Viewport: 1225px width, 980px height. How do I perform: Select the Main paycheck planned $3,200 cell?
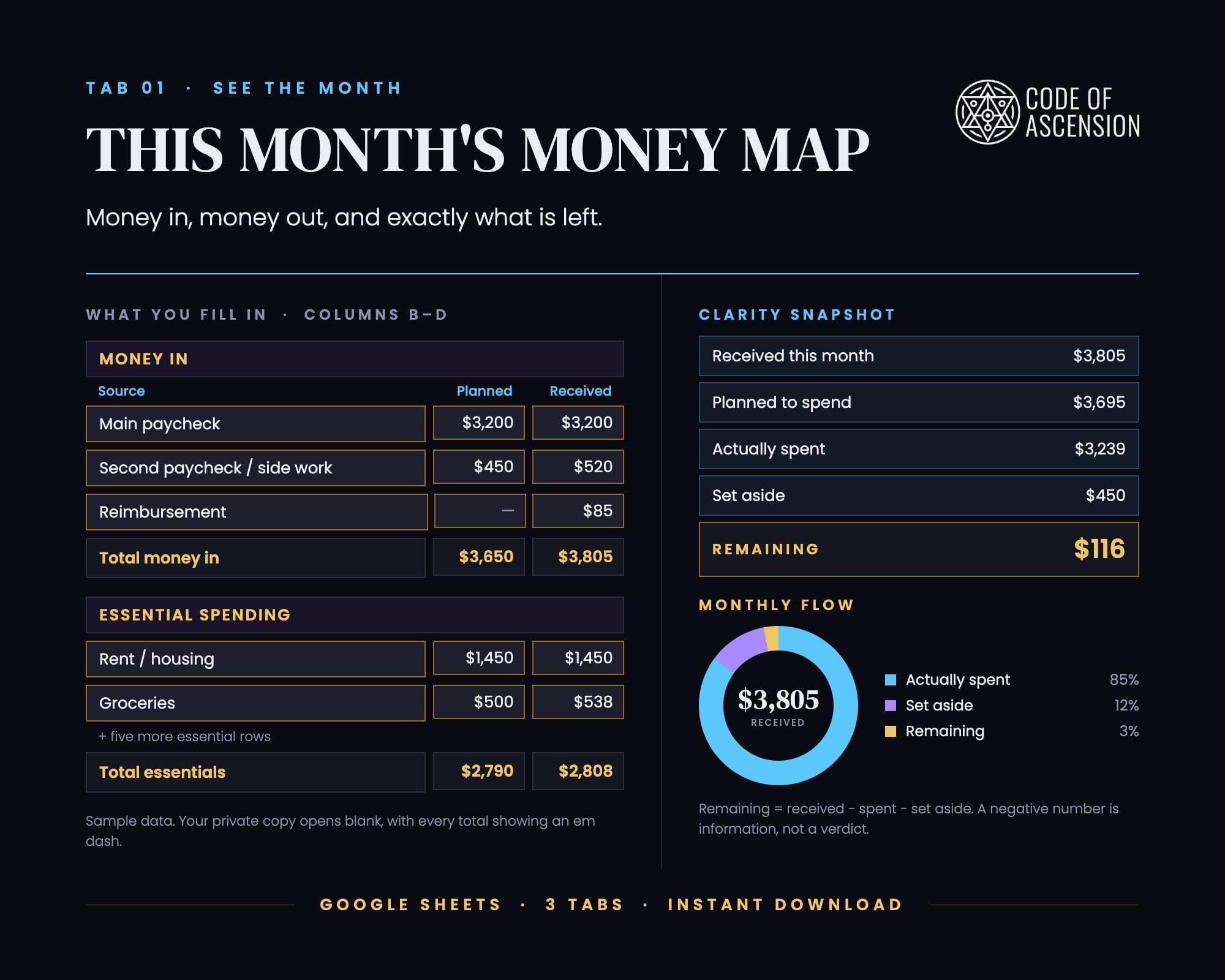coord(479,423)
